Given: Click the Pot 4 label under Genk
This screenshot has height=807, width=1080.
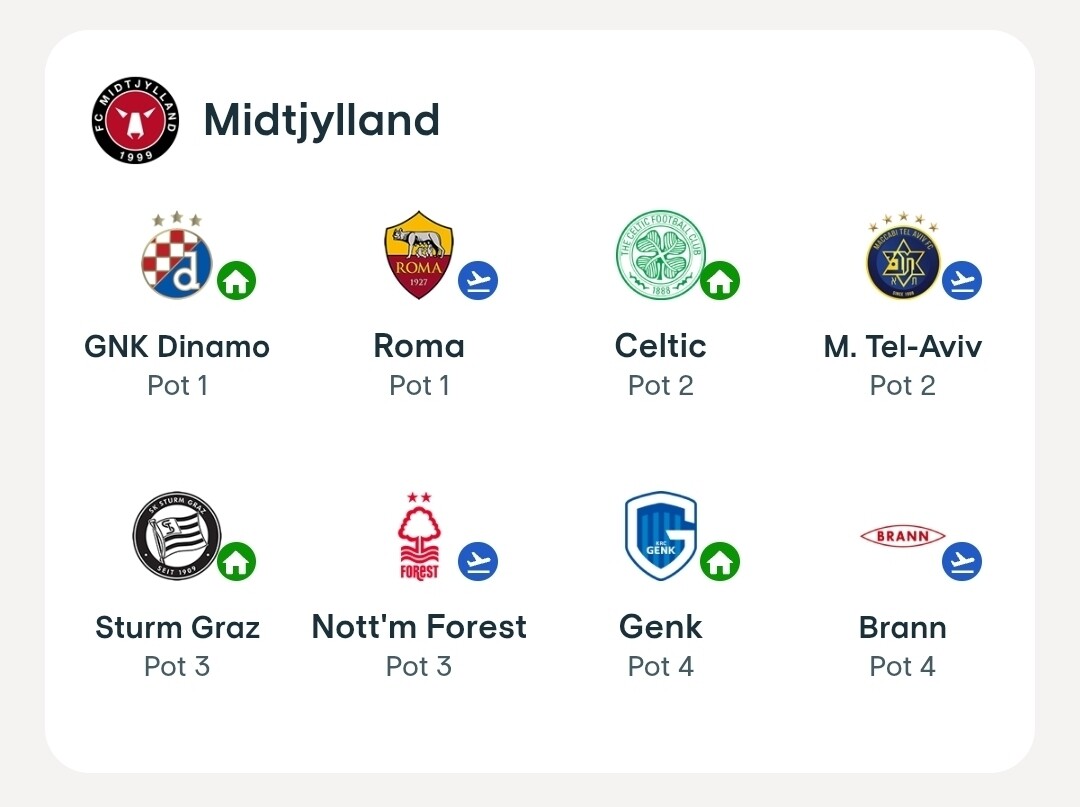Looking at the screenshot, I should 661,666.
